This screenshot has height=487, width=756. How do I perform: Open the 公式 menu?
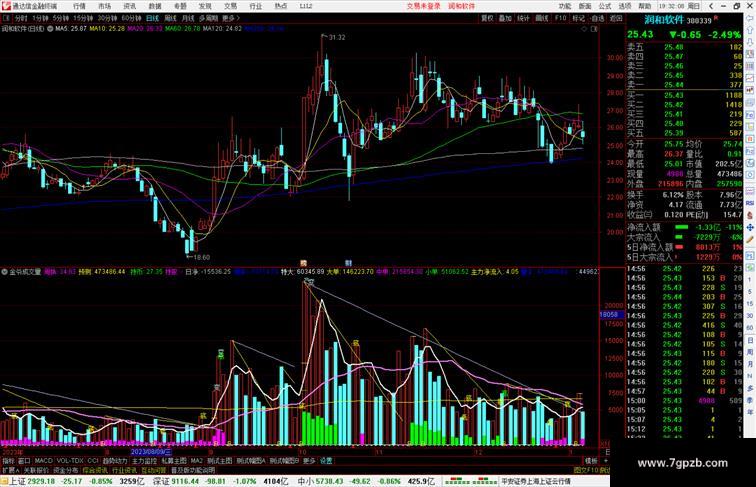pos(605,6)
